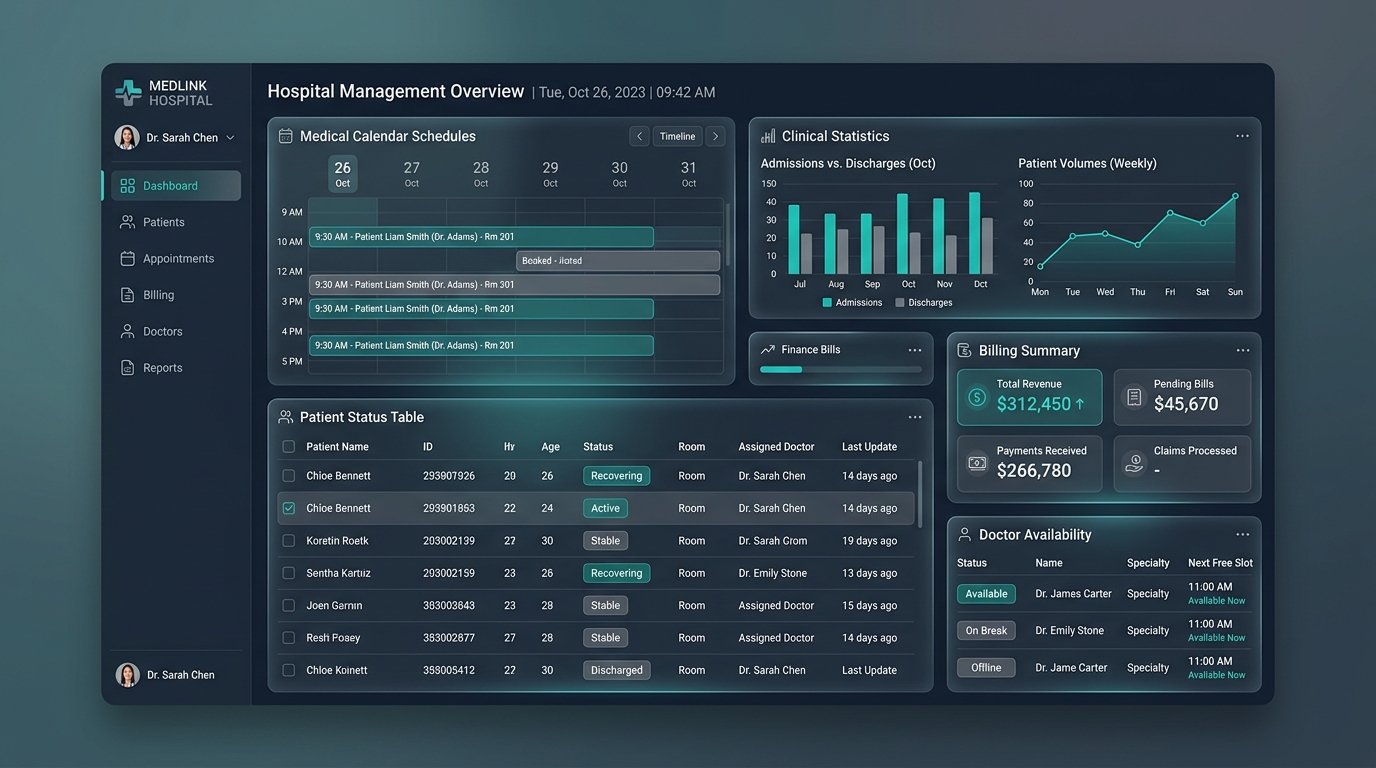Click the On Break status badge

point(986,631)
